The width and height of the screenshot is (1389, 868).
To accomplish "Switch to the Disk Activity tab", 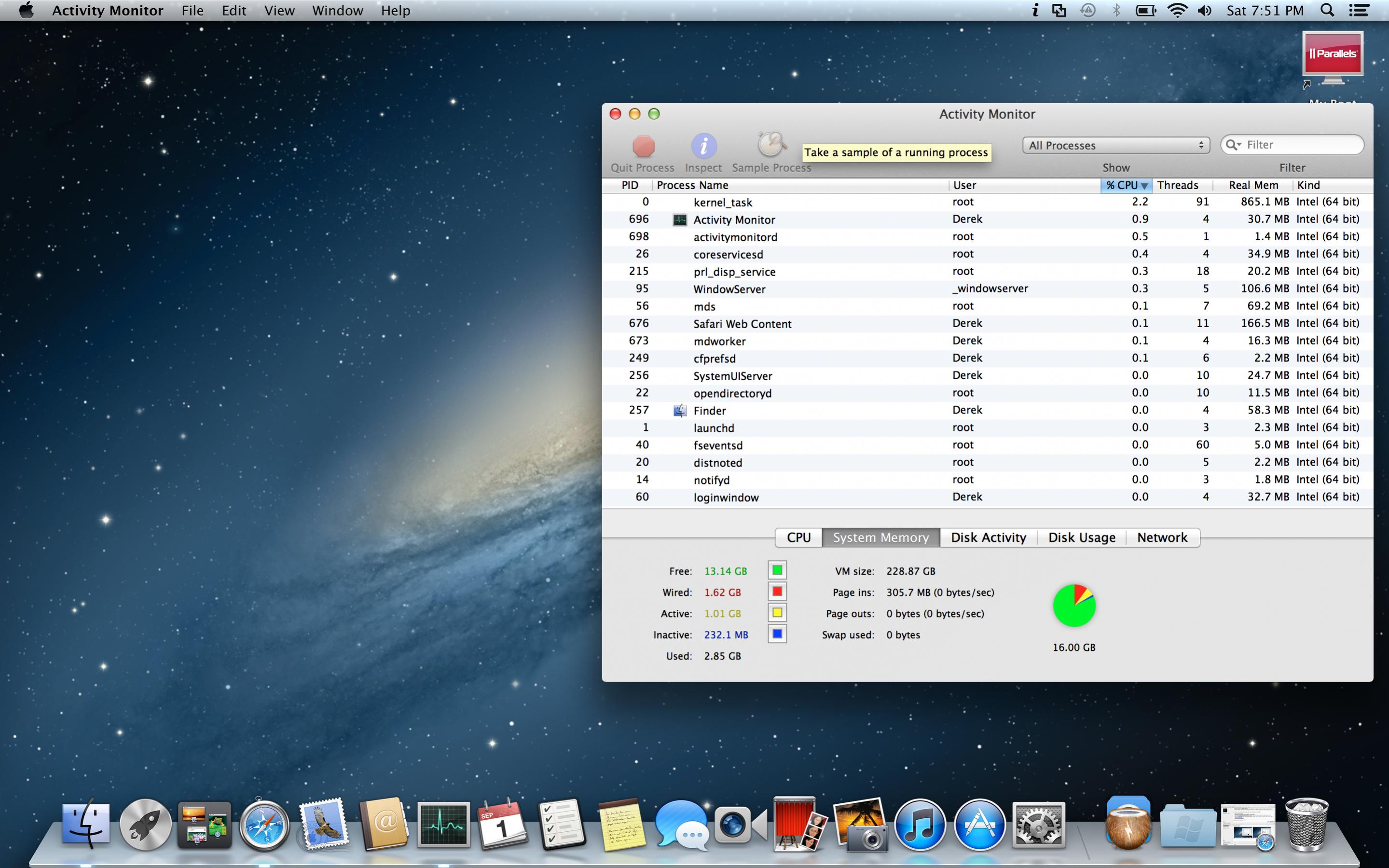I will pyautogui.click(x=989, y=537).
